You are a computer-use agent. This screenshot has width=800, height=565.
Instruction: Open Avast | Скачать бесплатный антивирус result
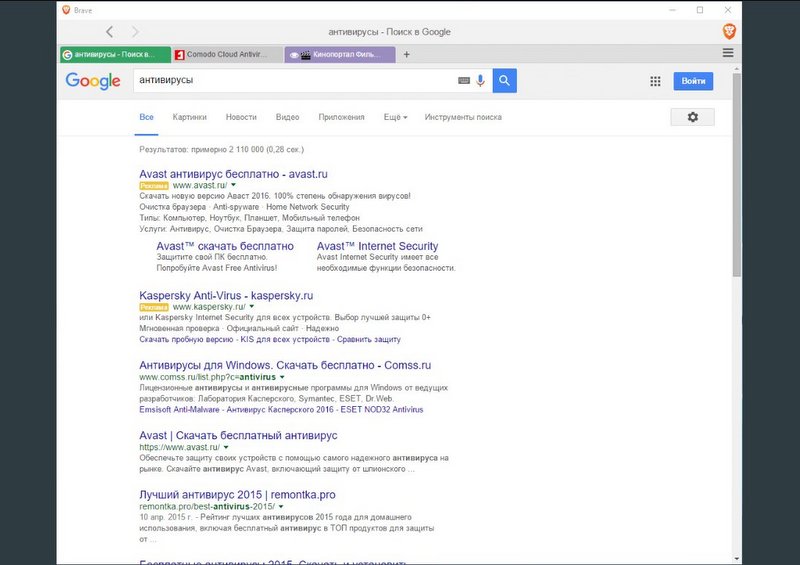click(x=238, y=436)
